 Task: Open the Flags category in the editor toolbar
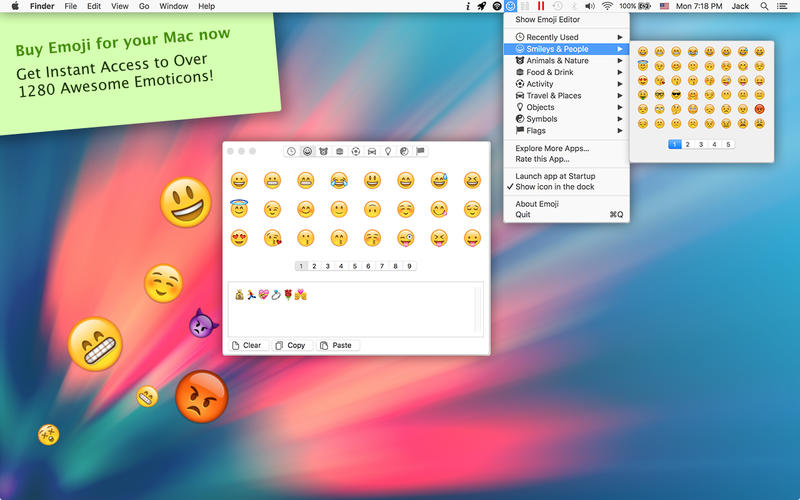(420, 151)
